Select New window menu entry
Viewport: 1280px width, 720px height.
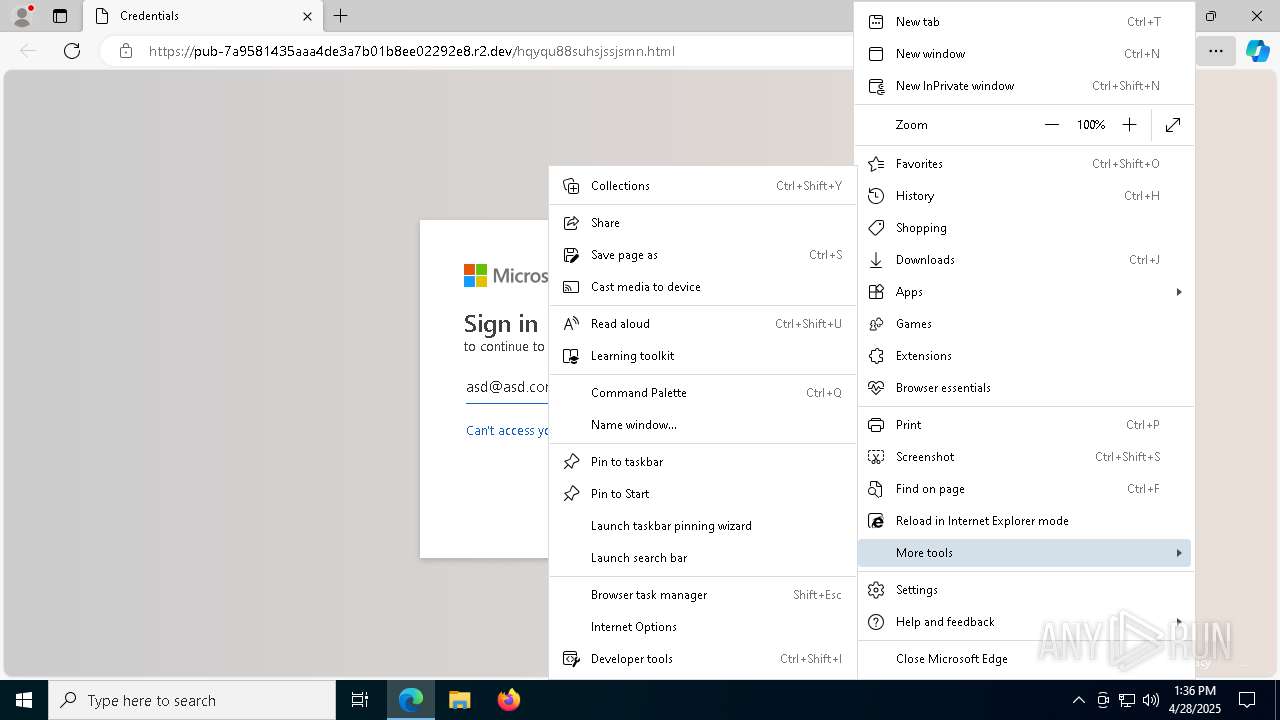pos(1025,54)
